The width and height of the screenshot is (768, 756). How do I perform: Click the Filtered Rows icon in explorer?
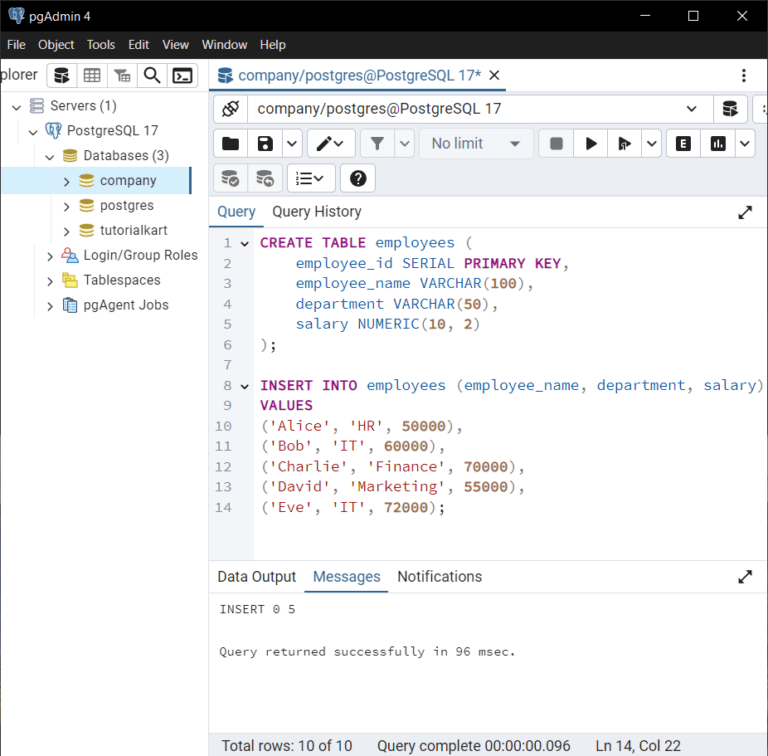[122, 76]
